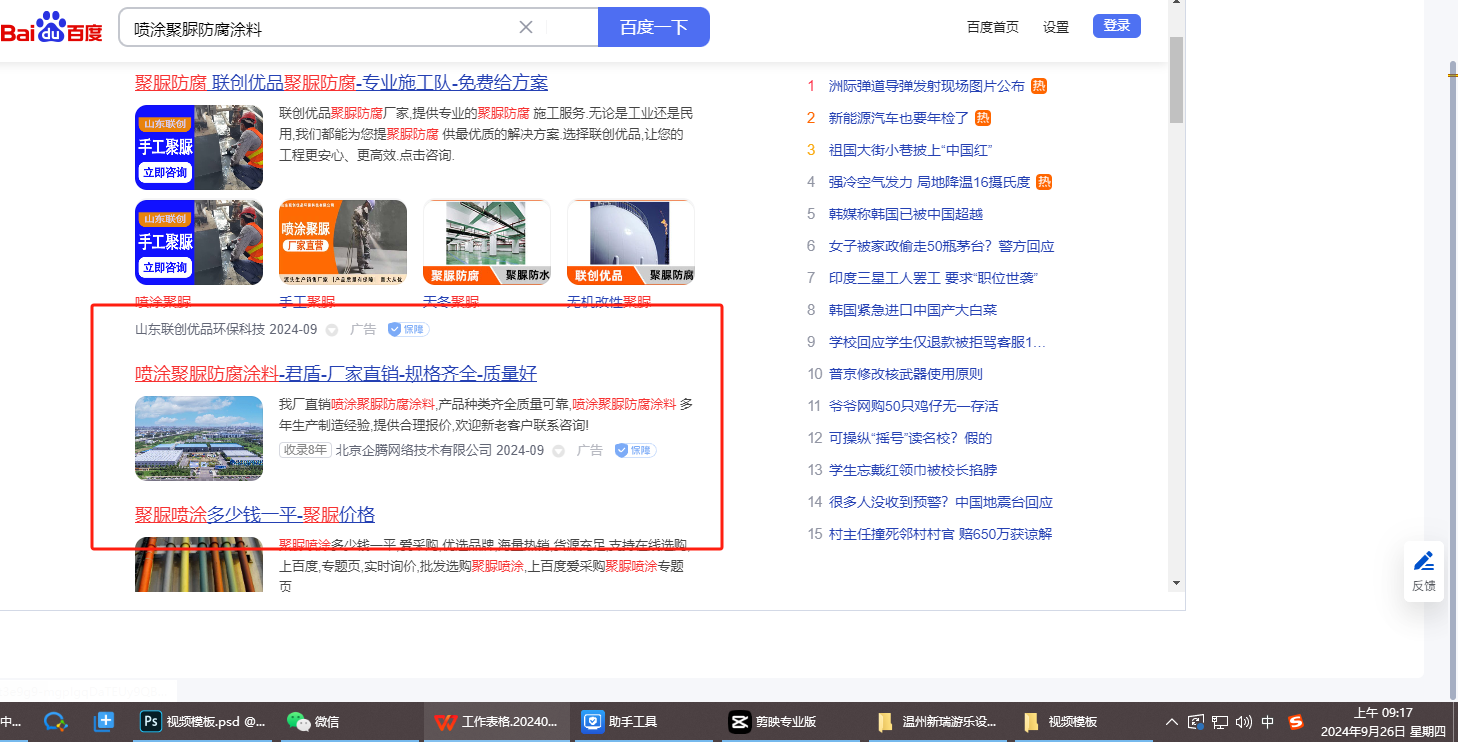Expand the arrow after 山东联创优品环保科技 2024-09
The image size is (1458, 742).
click(x=332, y=330)
